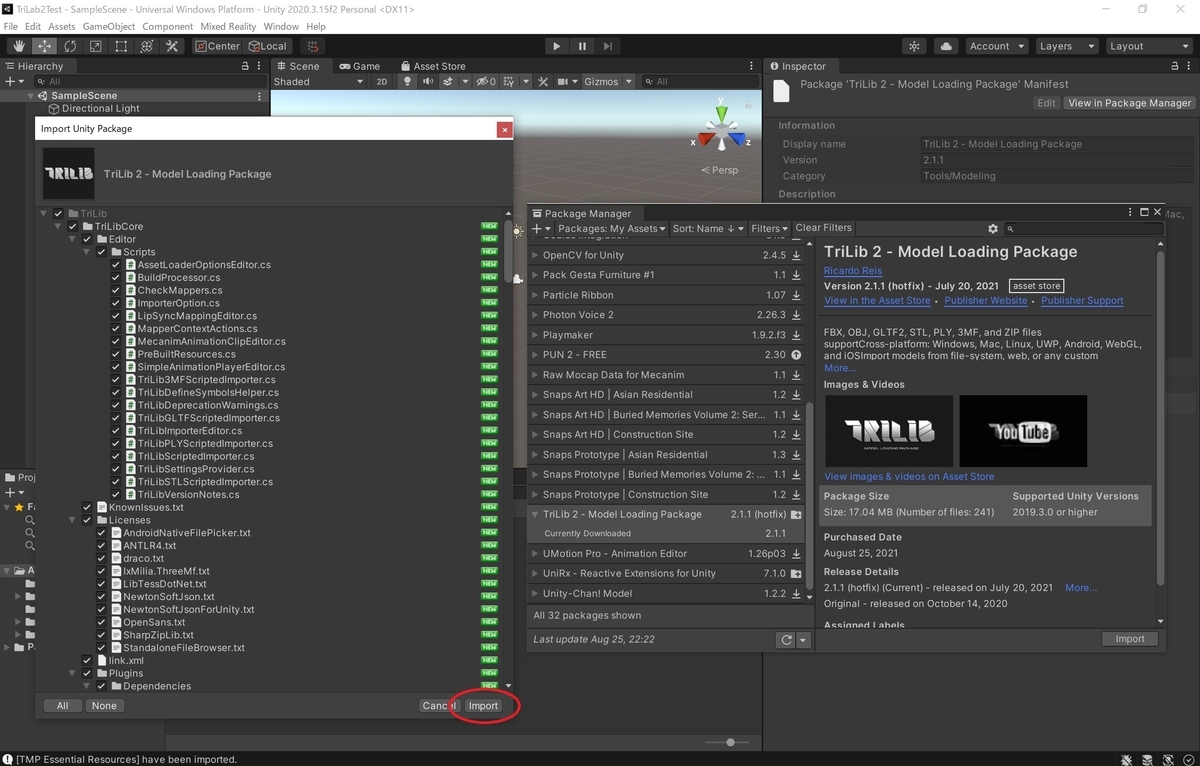The image size is (1200, 766).
Task: Open Collab sun icon in toolbar
Action: point(914,46)
